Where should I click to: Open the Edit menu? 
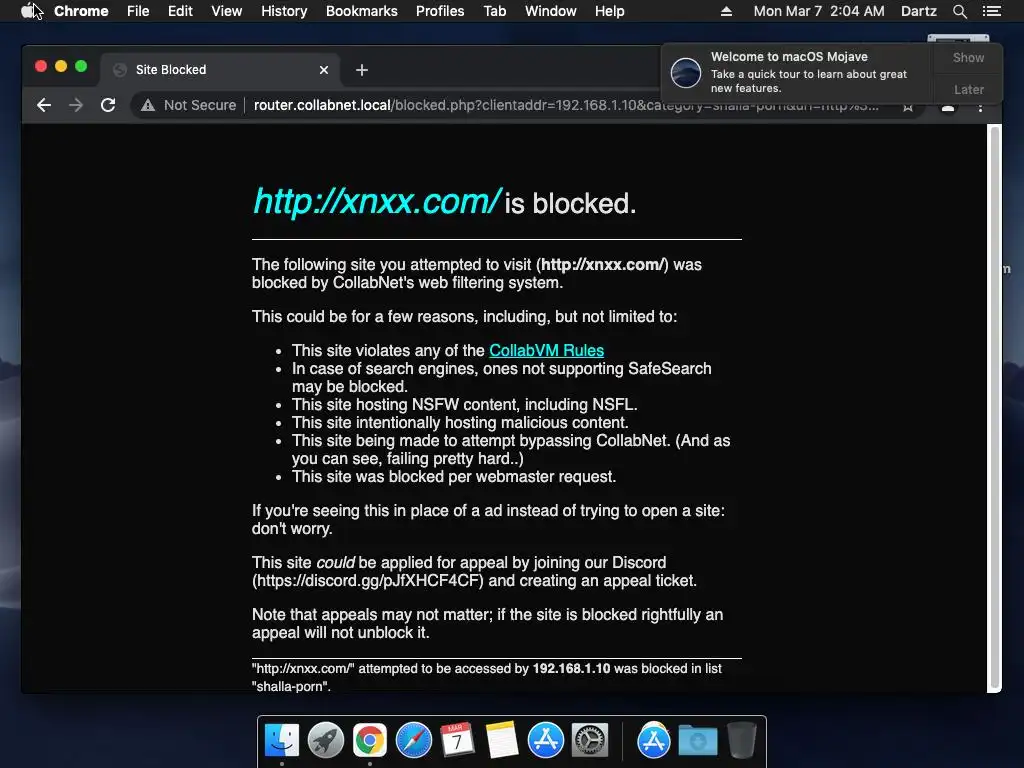(x=180, y=11)
